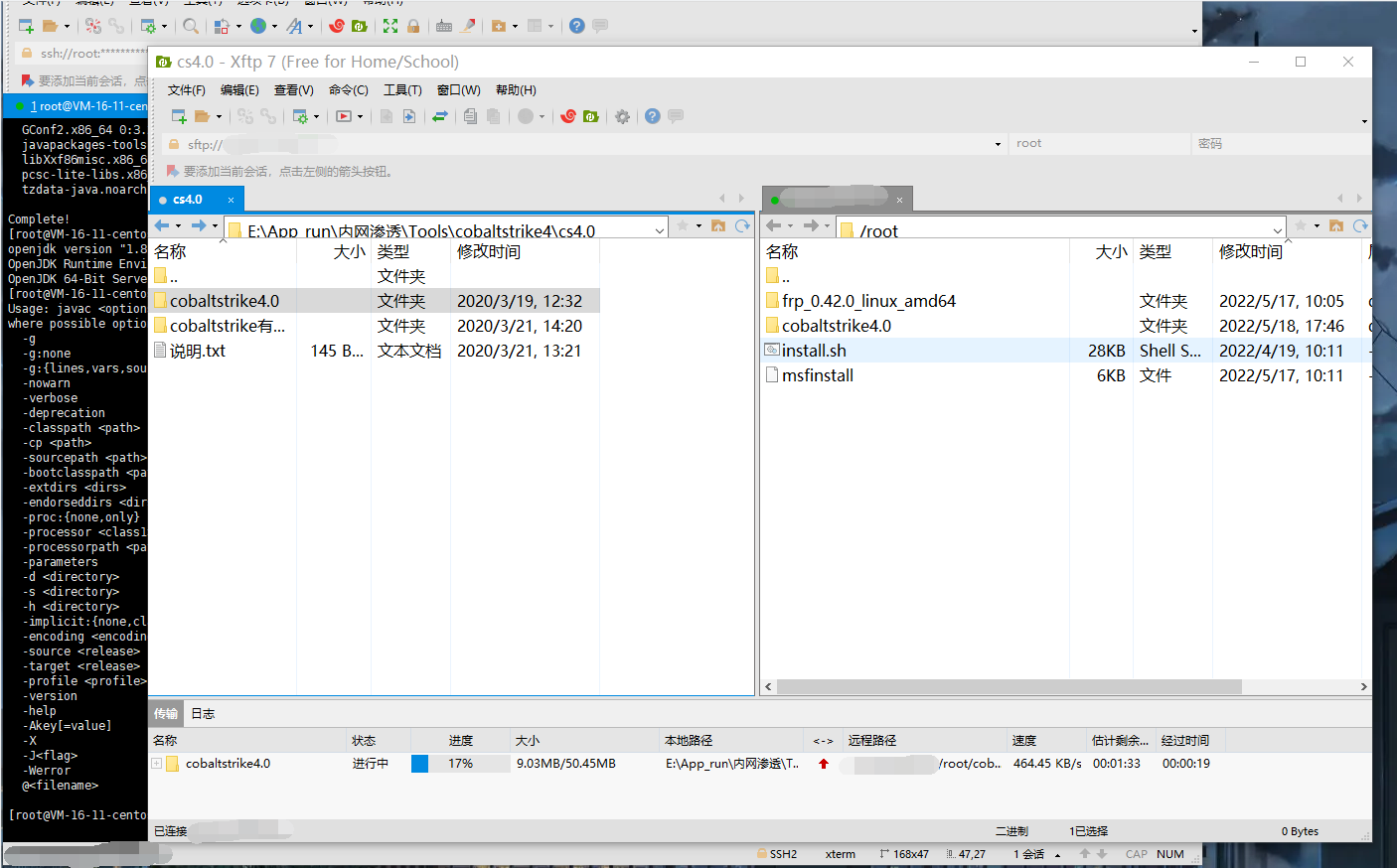Screen dimensions: 1397x868
Task: Expand the local path combo box dropdown
Action: [x=660, y=230]
